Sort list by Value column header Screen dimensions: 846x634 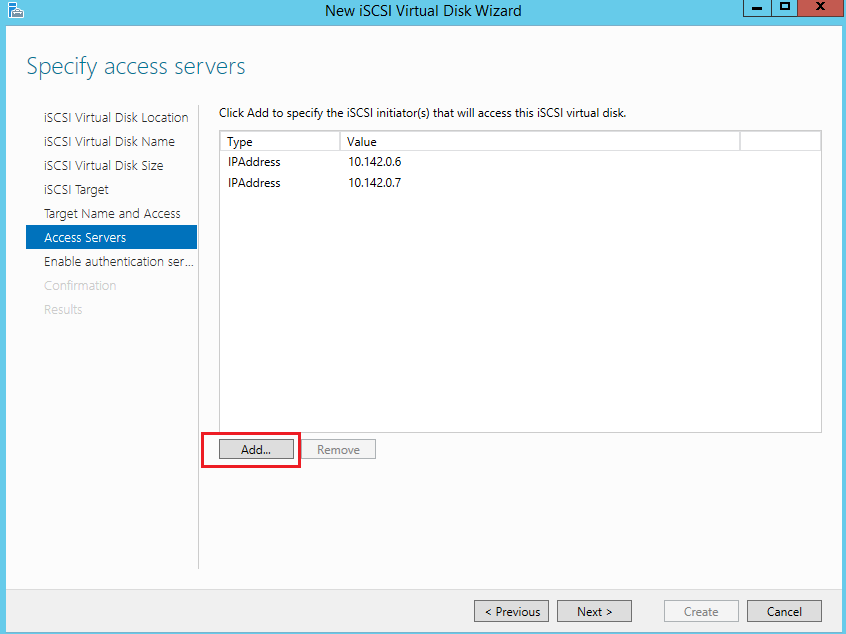539,142
